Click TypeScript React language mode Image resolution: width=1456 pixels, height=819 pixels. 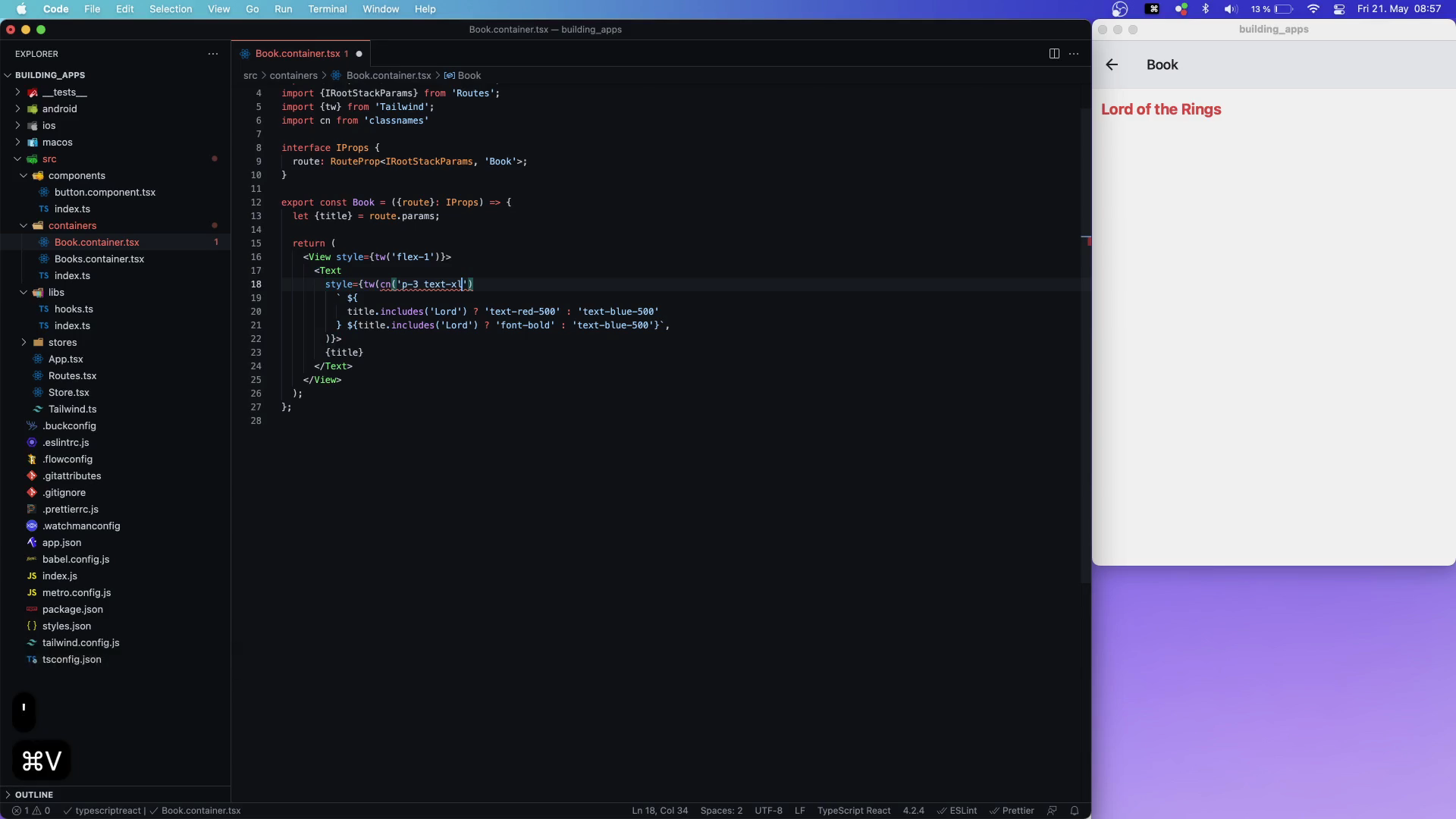click(x=854, y=811)
